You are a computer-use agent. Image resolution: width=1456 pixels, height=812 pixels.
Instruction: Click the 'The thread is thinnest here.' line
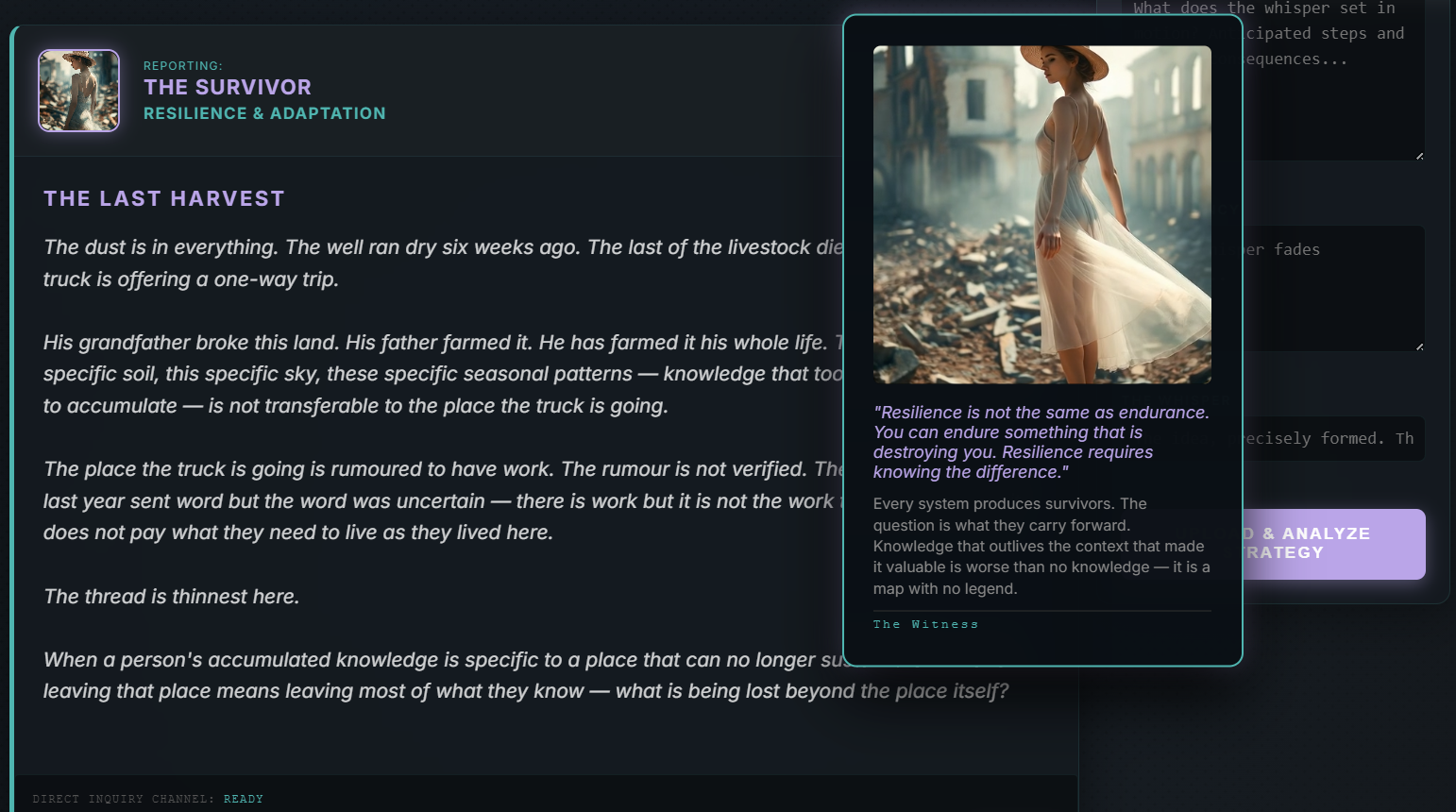[171, 597]
